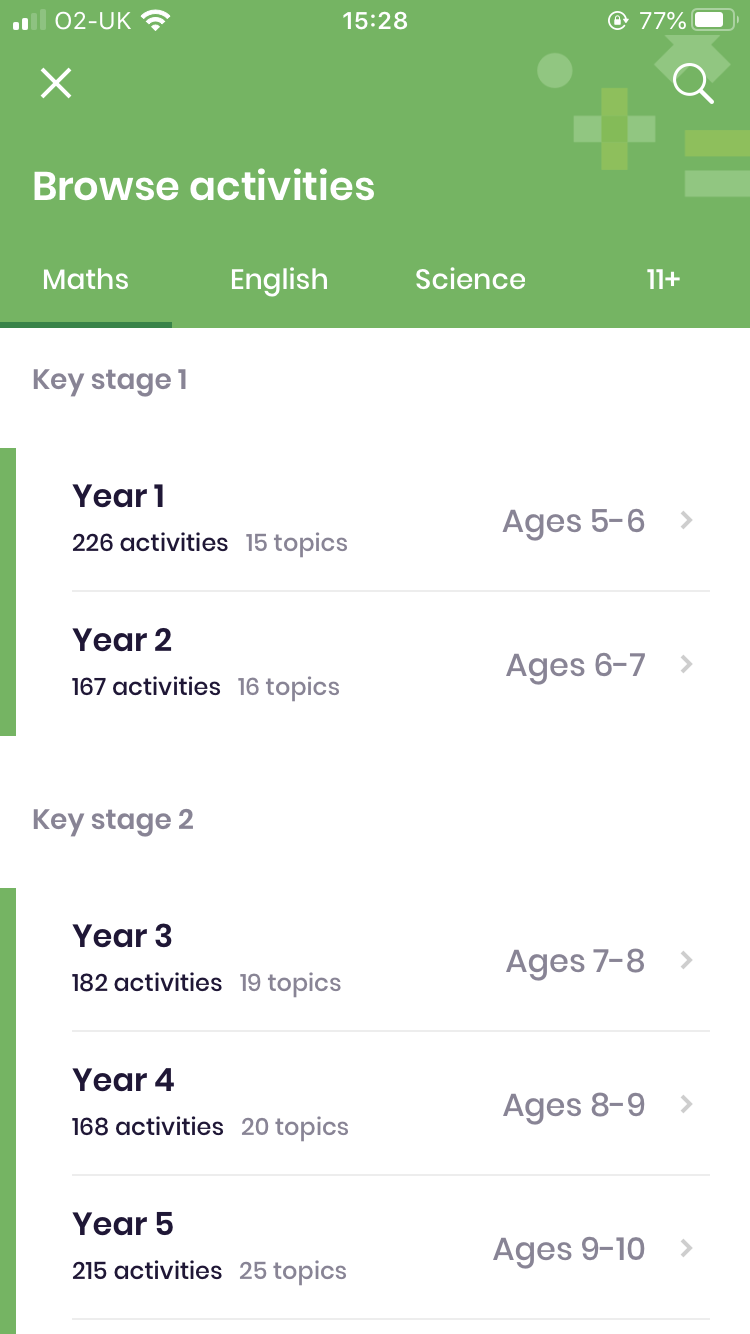750x1334 pixels.
Task: Open Year 1 activities title
Action: (x=118, y=496)
